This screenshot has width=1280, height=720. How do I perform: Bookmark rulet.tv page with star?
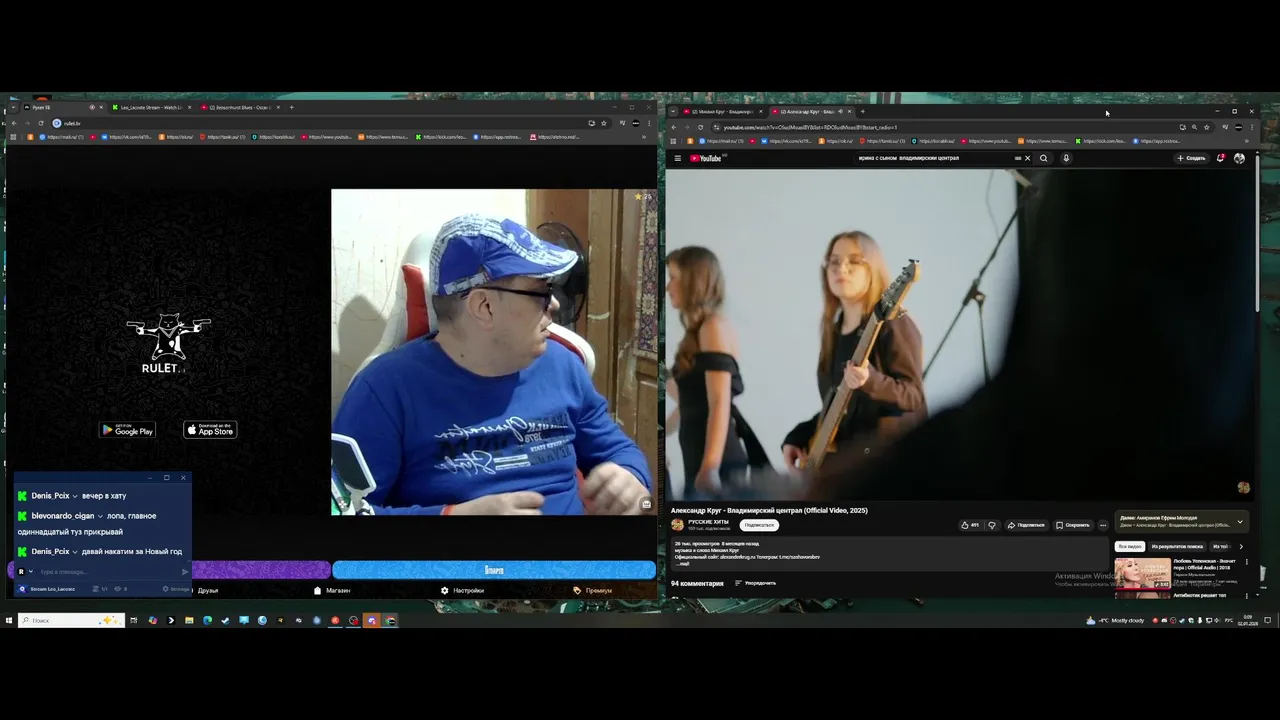click(x=604, y=123)
